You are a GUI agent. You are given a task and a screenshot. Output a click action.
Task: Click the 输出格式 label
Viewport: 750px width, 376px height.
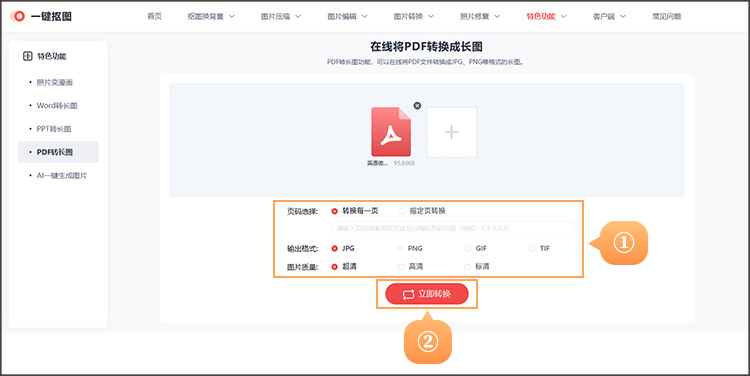click(302, 249)
